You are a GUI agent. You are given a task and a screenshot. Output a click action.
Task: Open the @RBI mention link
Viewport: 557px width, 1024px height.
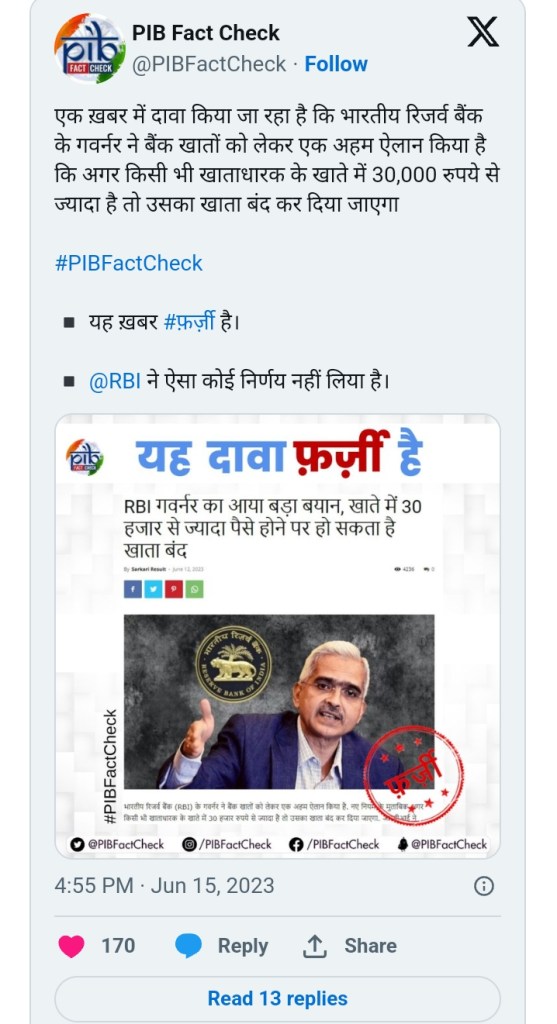click(x=114, y=381)
